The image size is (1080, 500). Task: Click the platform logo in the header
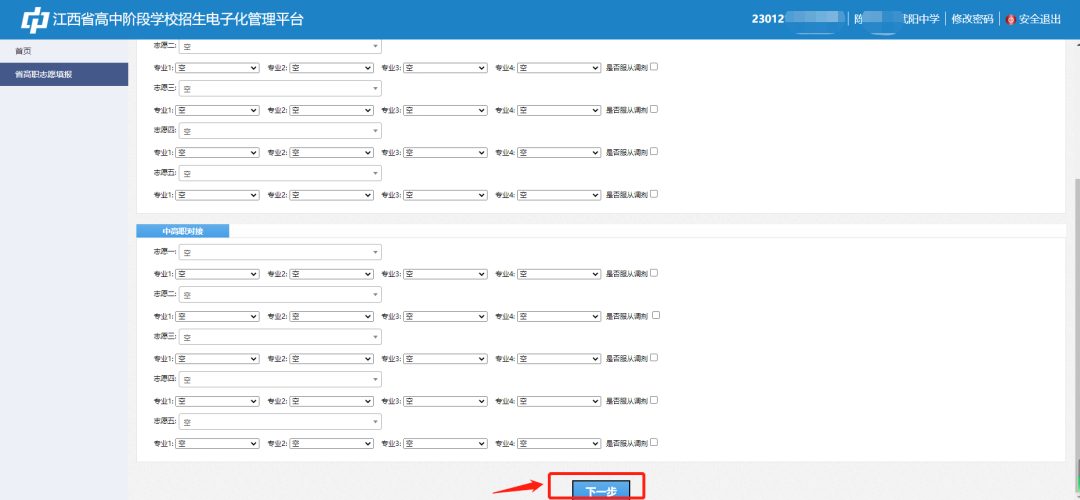[34, 19]
